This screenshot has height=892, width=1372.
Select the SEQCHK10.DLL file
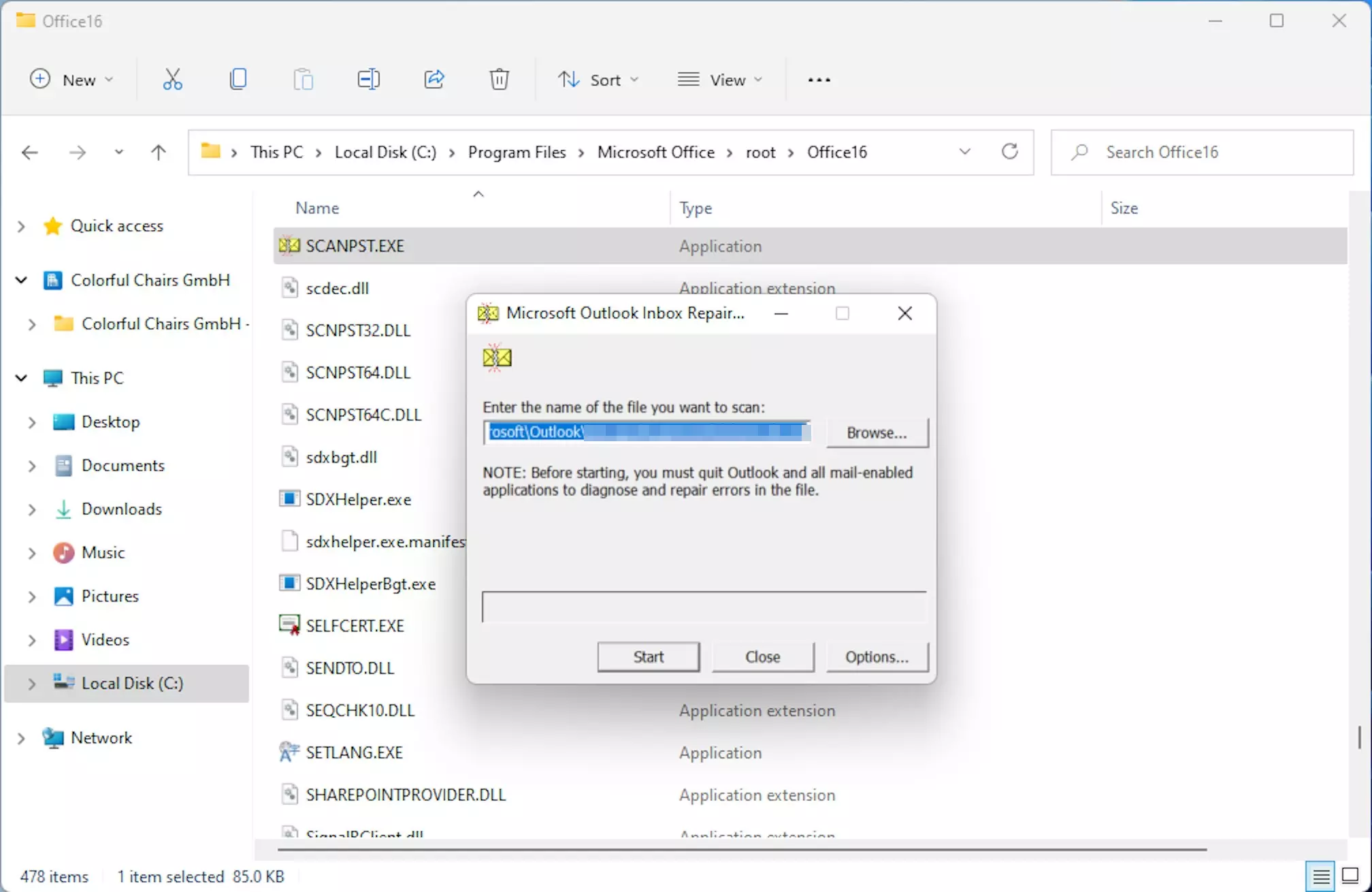pos(360,710)
